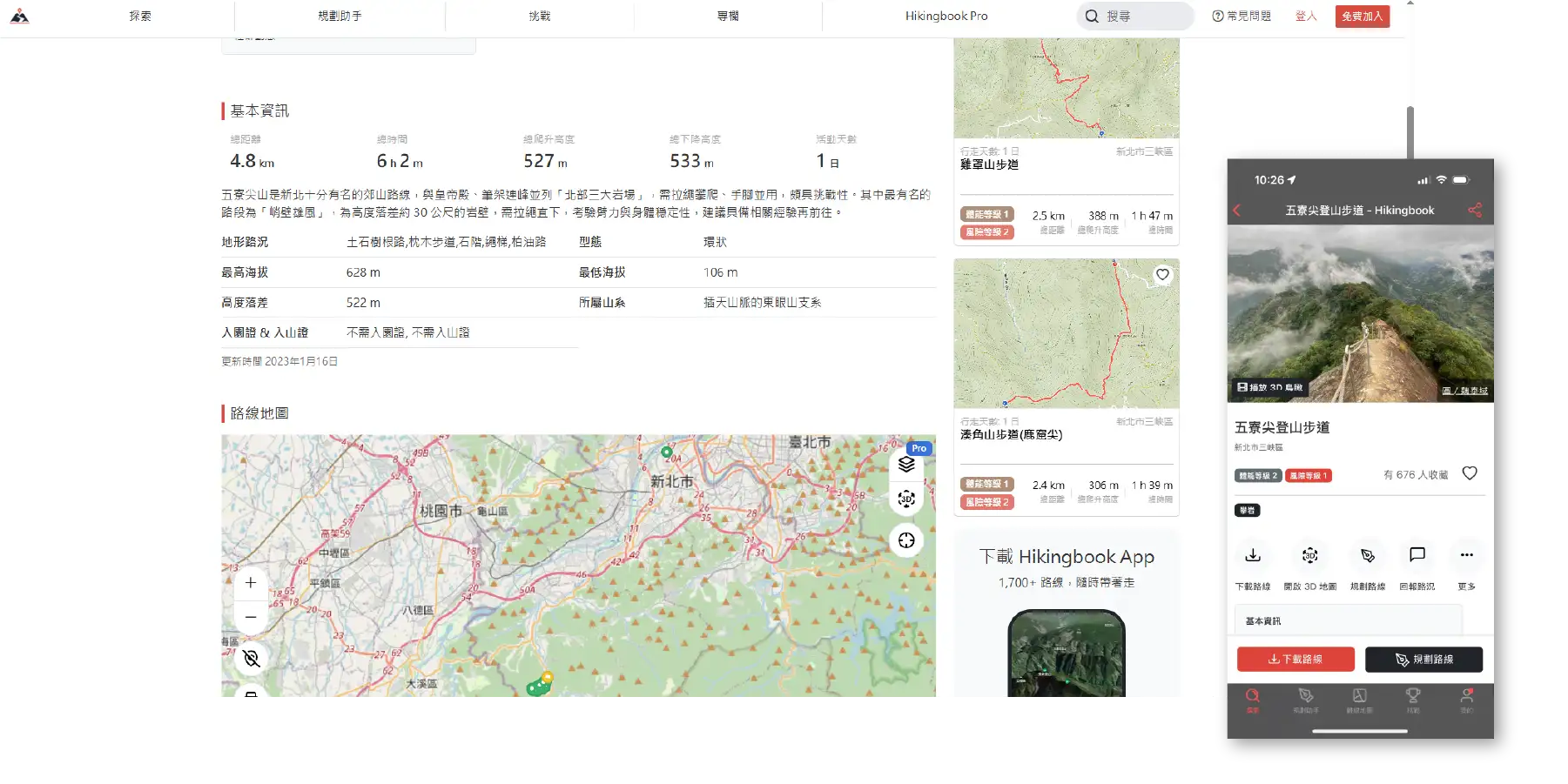Click the red 下載路線 button on phone

(x=1295, y=660)
